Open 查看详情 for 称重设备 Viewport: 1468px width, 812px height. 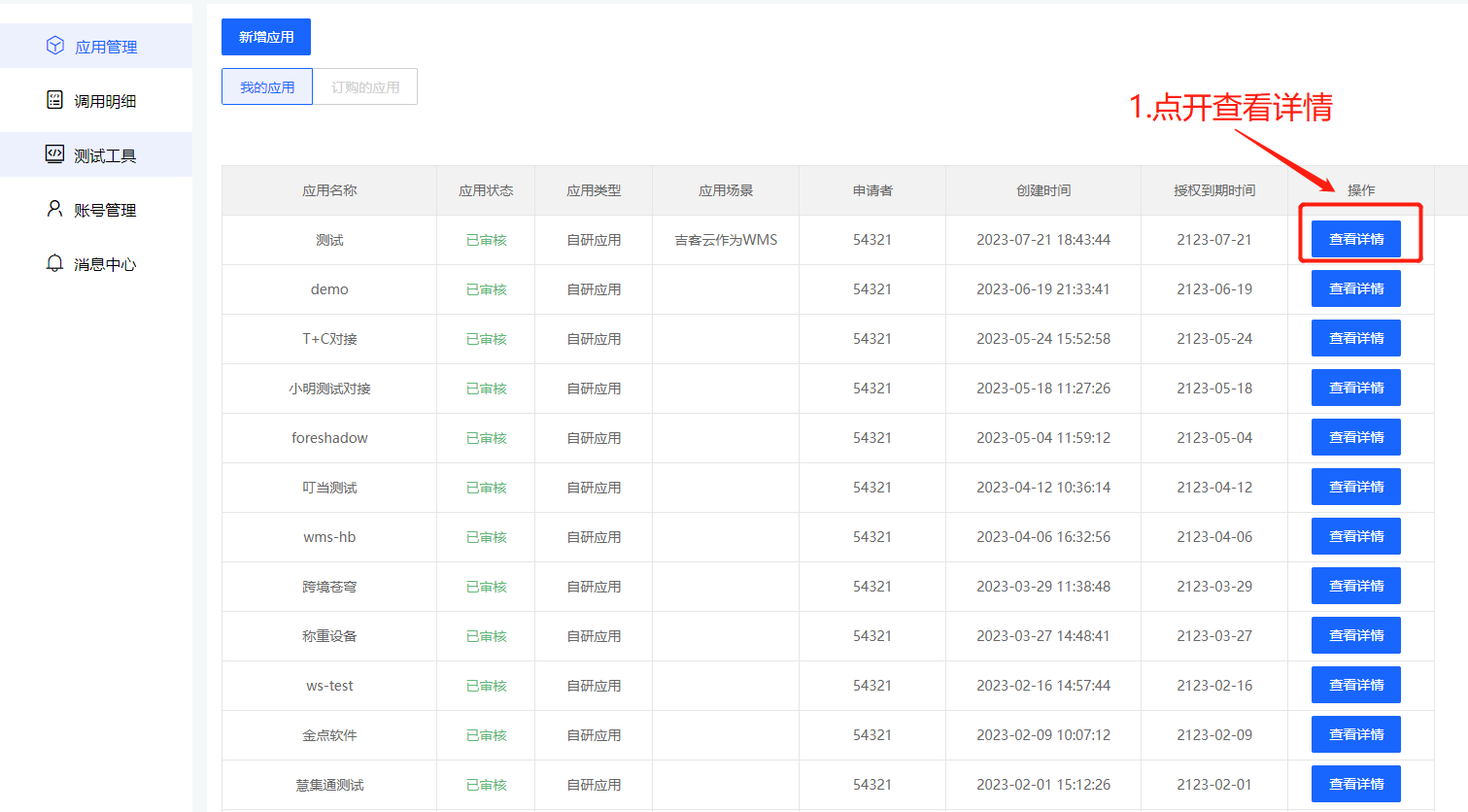[1355, 635]
